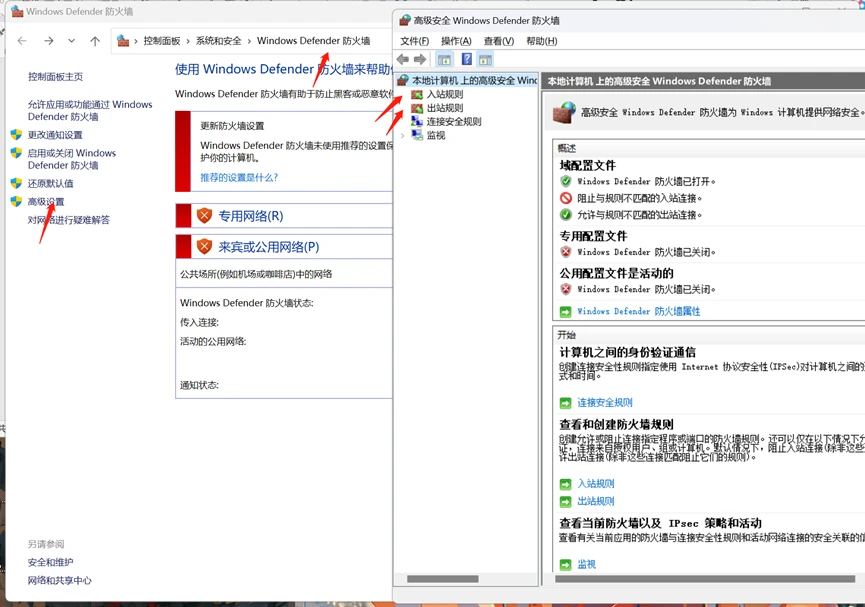This screenshot has height=607, width=865.
Task: Click red X icon under 公用配置文件是活动的
Action: [565, 289]
